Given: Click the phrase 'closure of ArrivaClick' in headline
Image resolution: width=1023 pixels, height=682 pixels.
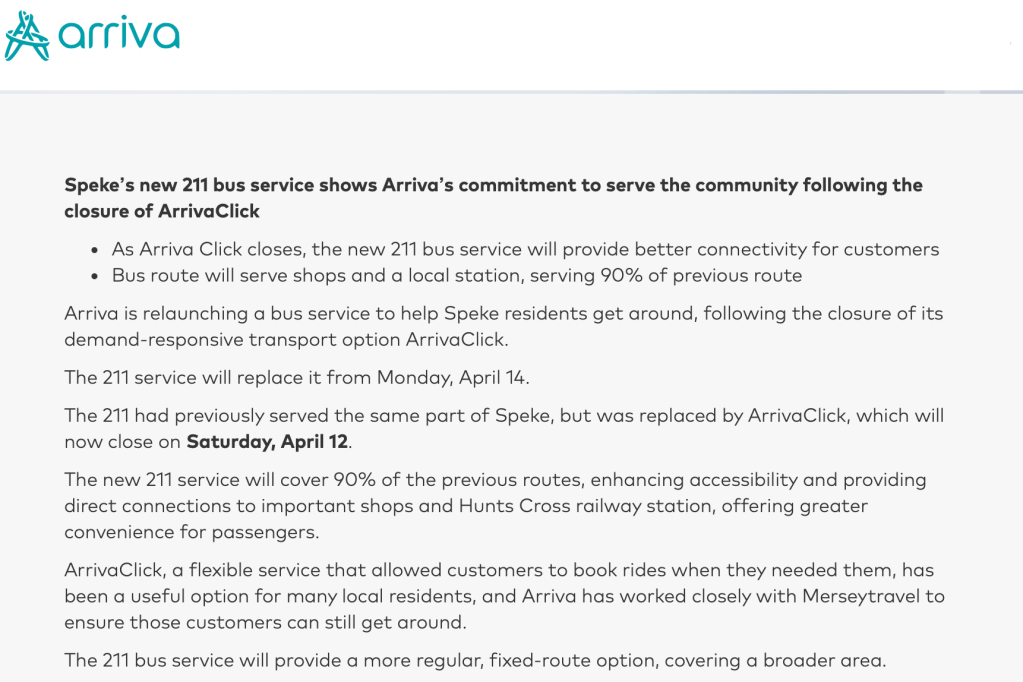Looking at the screenshot, I should coord(162,211).
